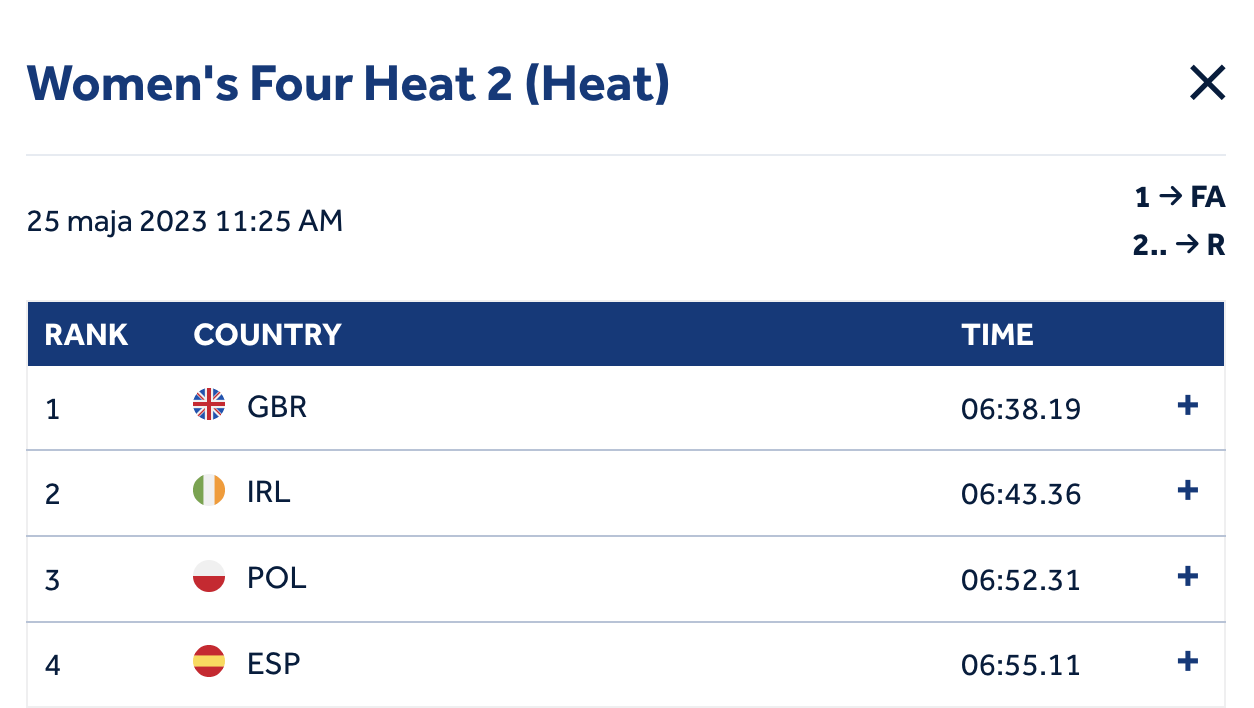Screen dimensions: 1254x708
Task: Select the IRL country label
Action: (269, 492)
